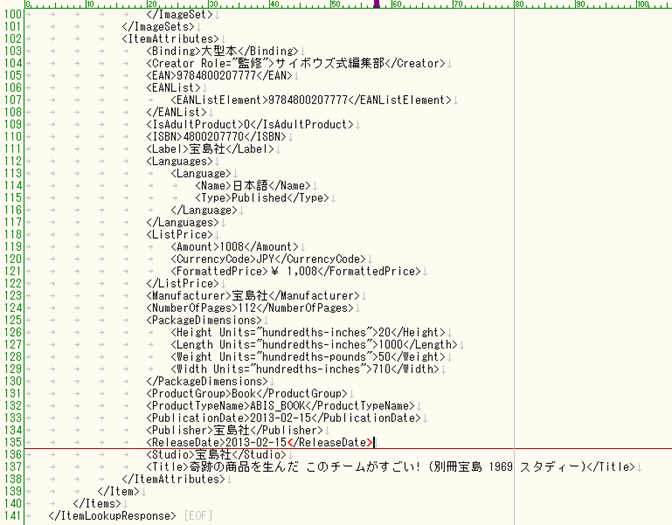
Task: Click the purple column marker on the ruler
Action: pyautogui.click(x=376, y=4)
